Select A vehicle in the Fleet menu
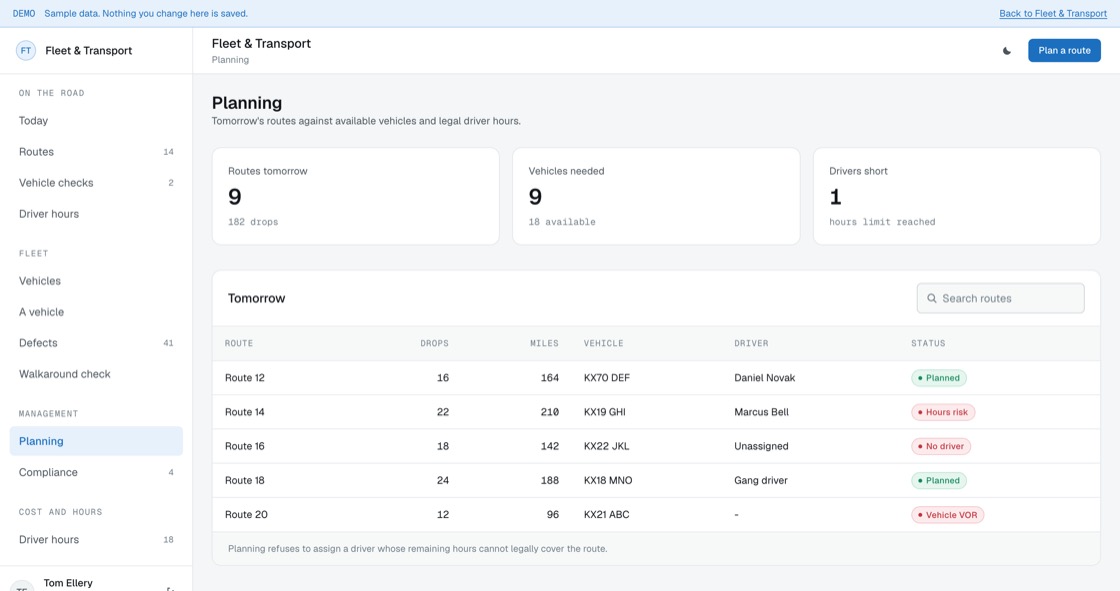The width and height of the screenshot is (1120, 591). (96, 312)
